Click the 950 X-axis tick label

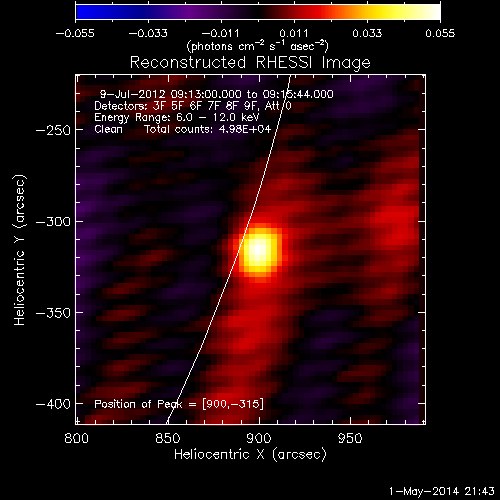[350, 438]
